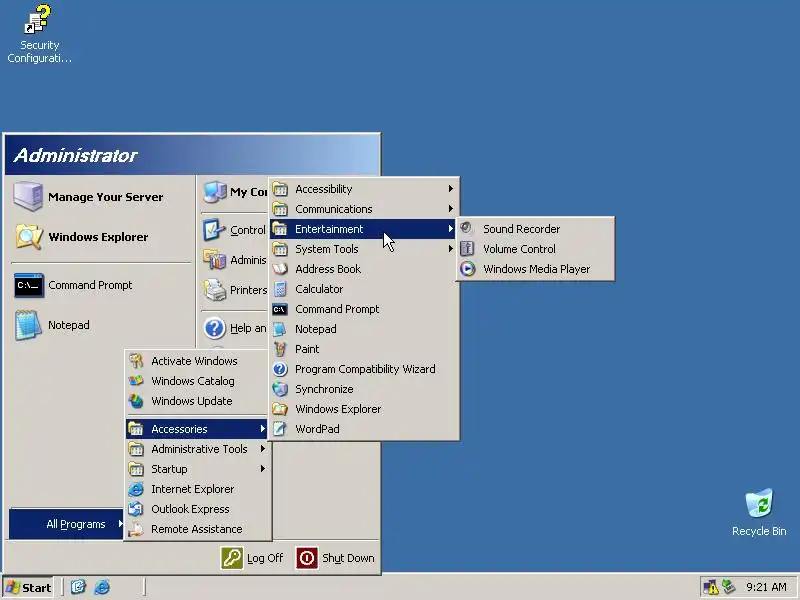Click Internet Explorer icon in All Programs list

[x=136, y=489]
